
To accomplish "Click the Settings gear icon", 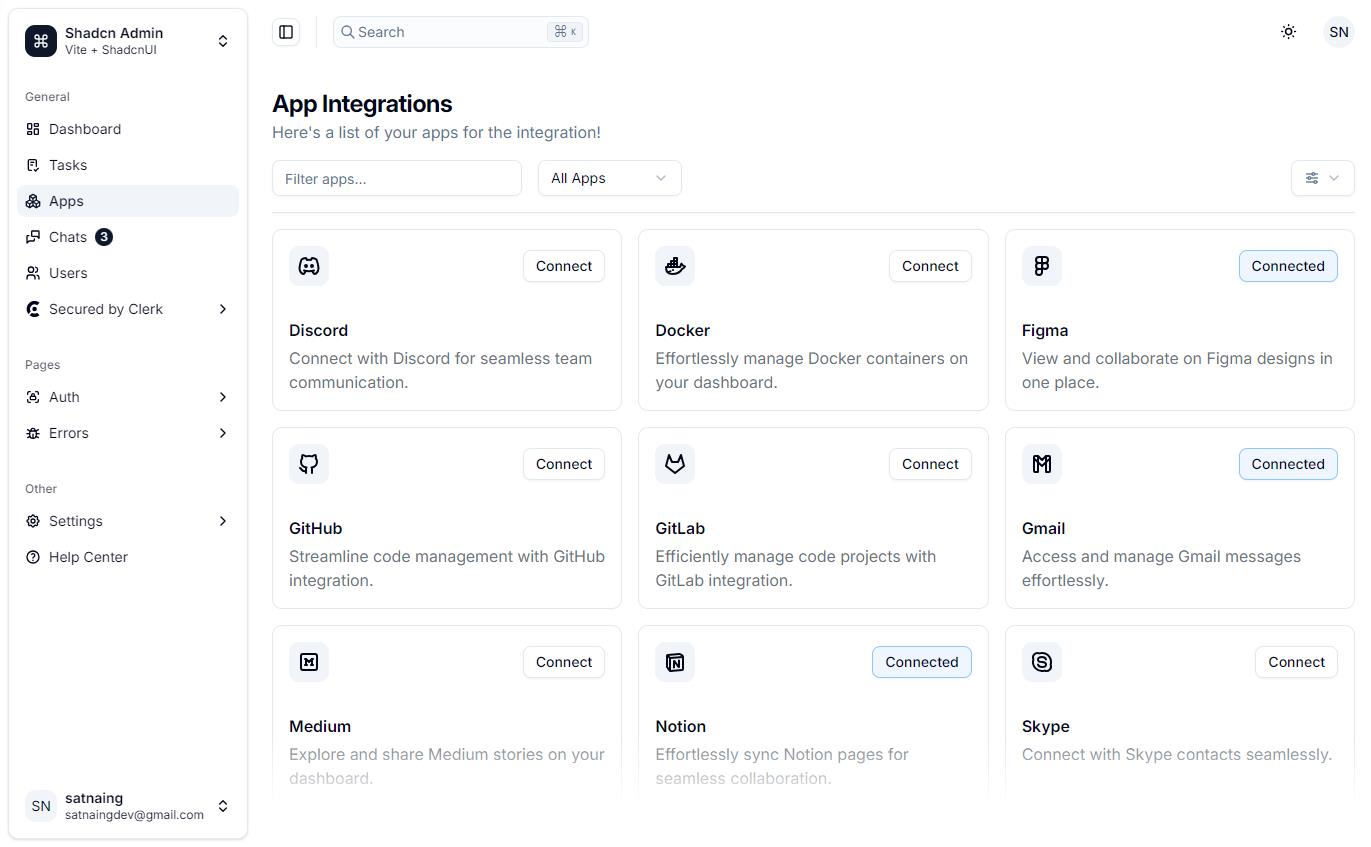I will click(33, 521).
